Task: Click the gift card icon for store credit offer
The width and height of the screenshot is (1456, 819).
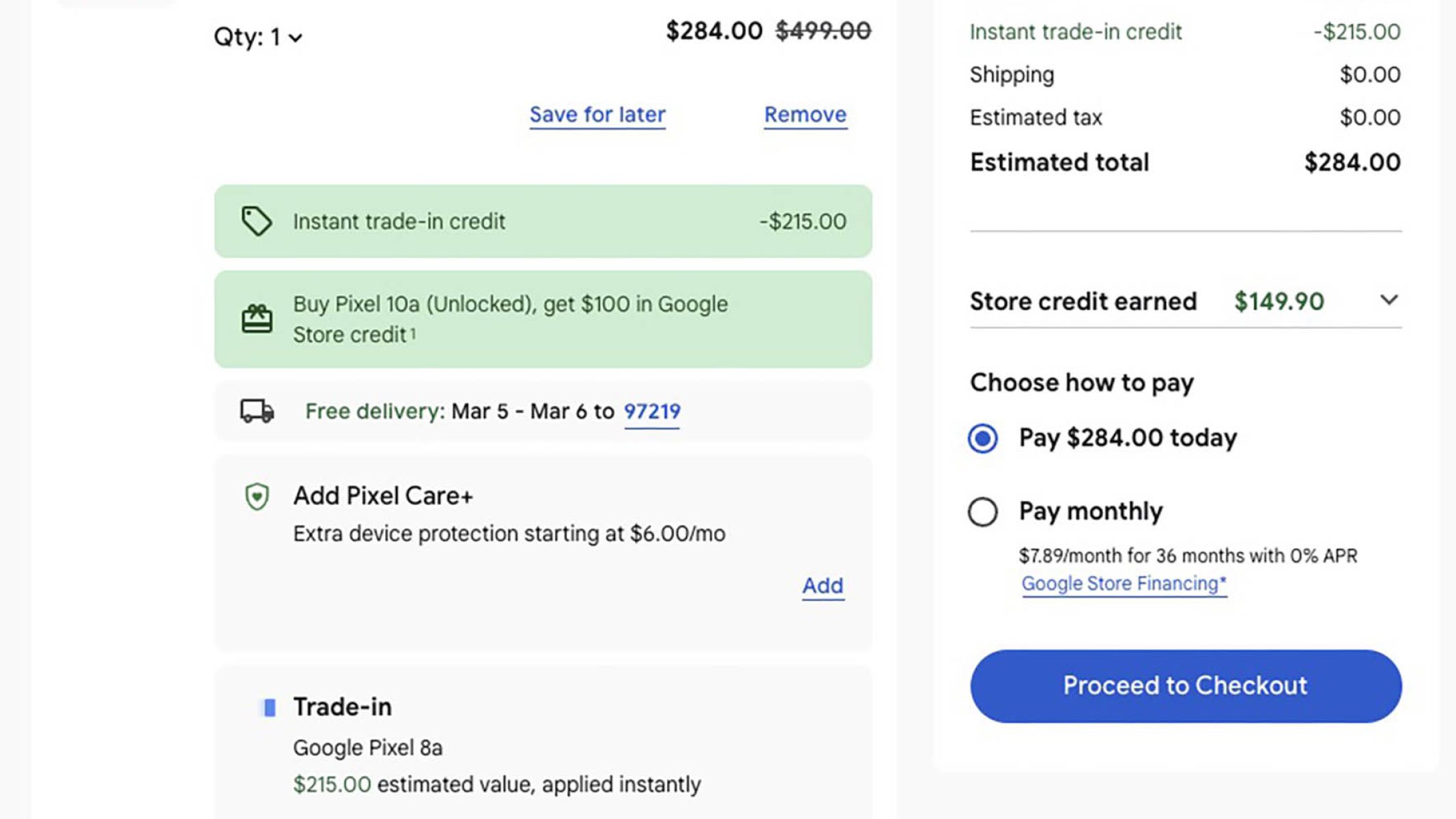Action: pos(257,319)
